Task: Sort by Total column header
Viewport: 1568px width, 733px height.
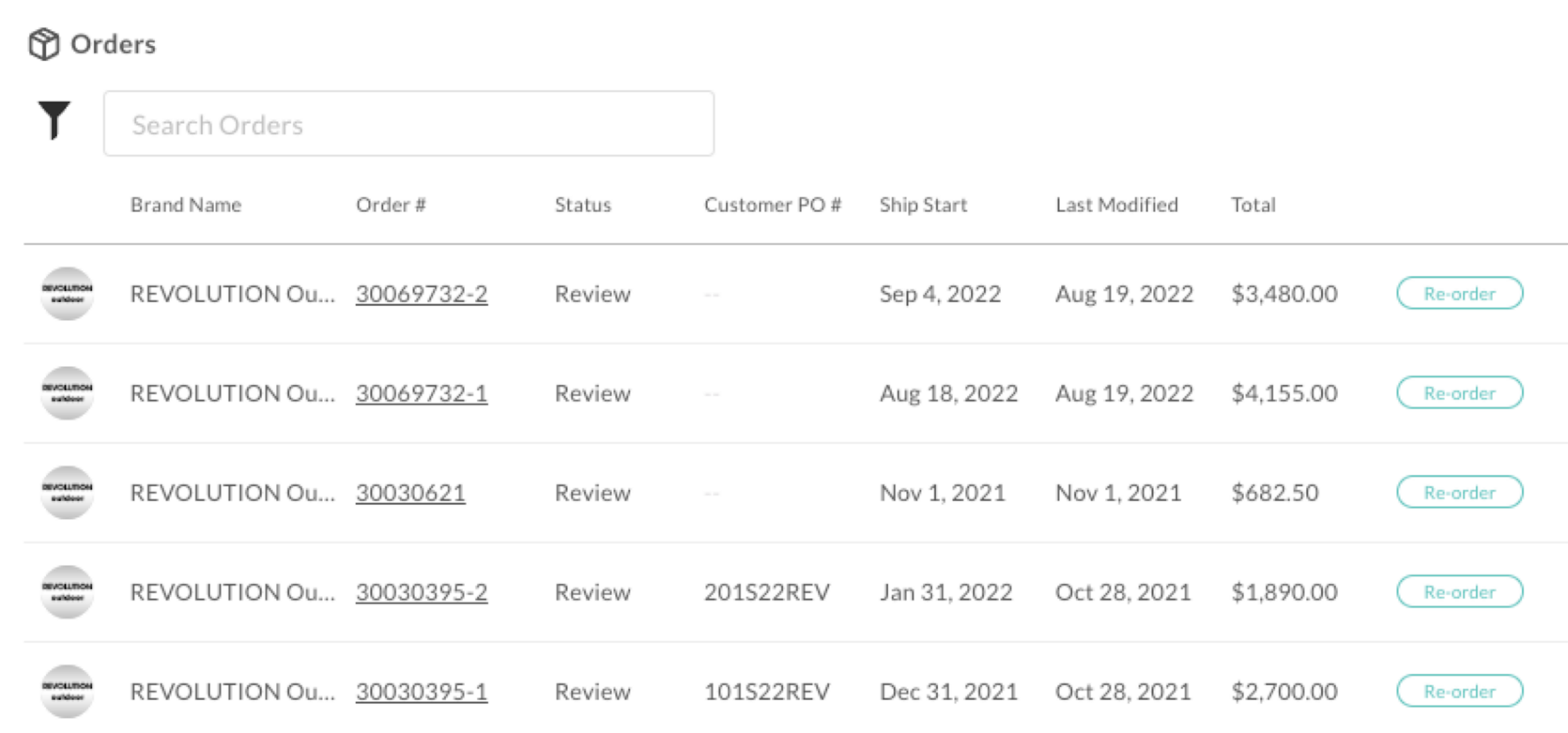Action: coord(1253,204)
